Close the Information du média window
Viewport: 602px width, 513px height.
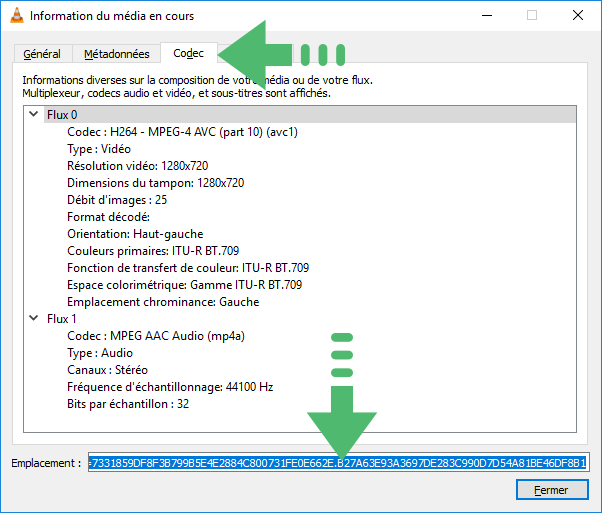point(578,15)
